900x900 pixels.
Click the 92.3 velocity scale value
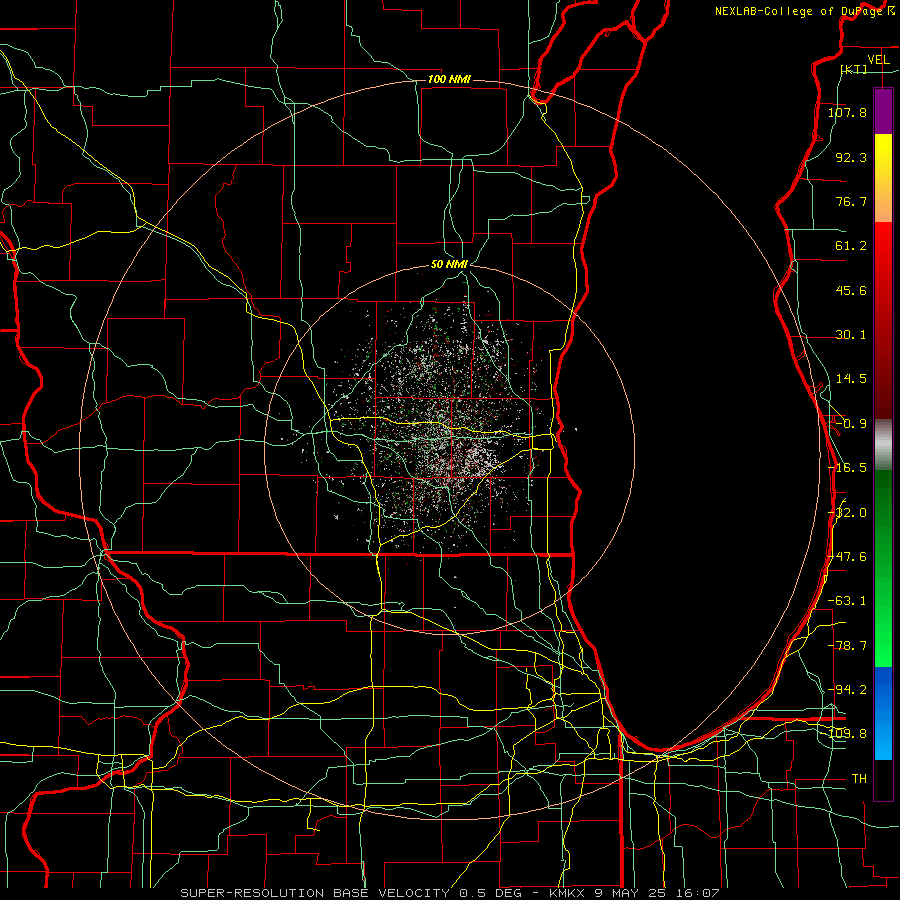(x=851, y=157)
